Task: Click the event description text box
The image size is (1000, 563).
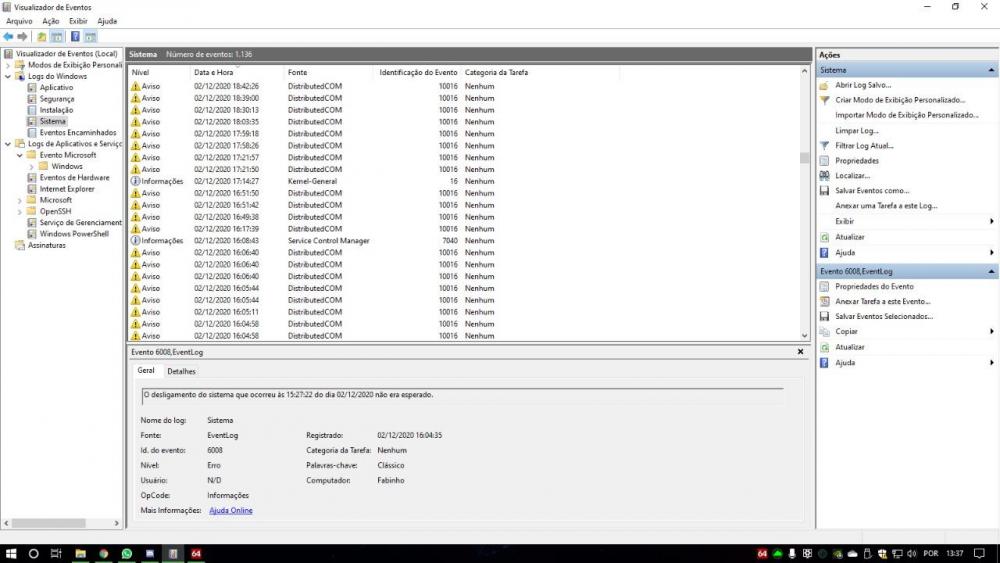Action: point(462,395)
